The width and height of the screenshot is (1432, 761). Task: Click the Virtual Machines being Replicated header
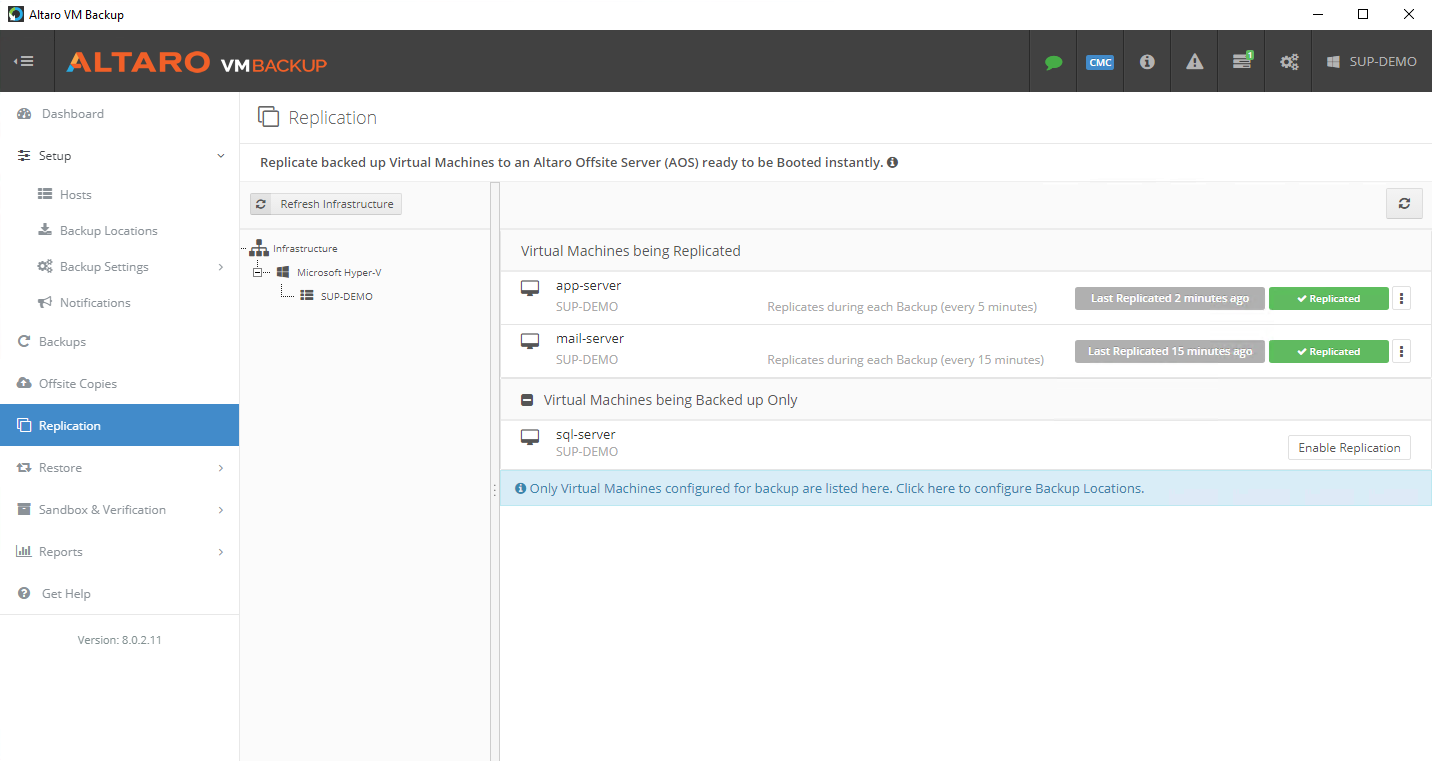(631, 251)
